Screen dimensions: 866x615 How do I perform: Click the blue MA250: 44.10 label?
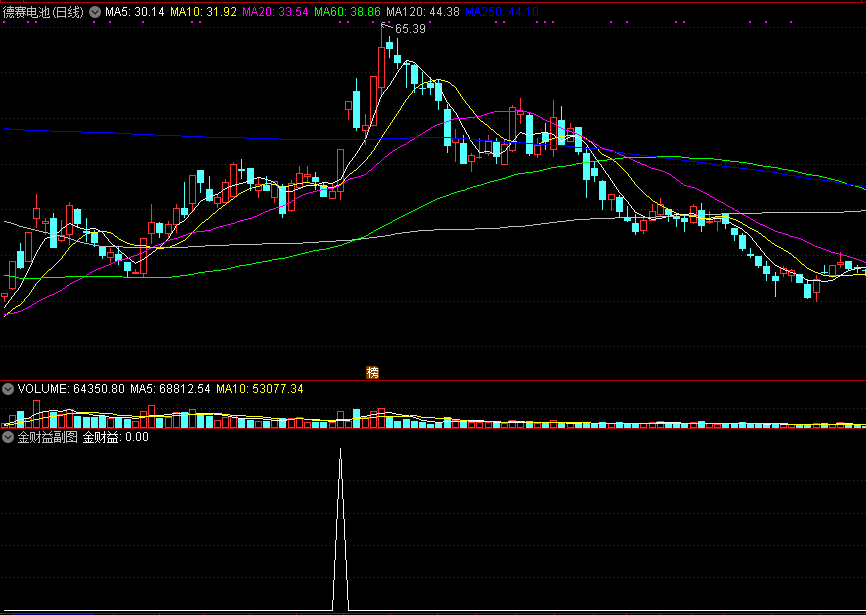pos(501,12)
